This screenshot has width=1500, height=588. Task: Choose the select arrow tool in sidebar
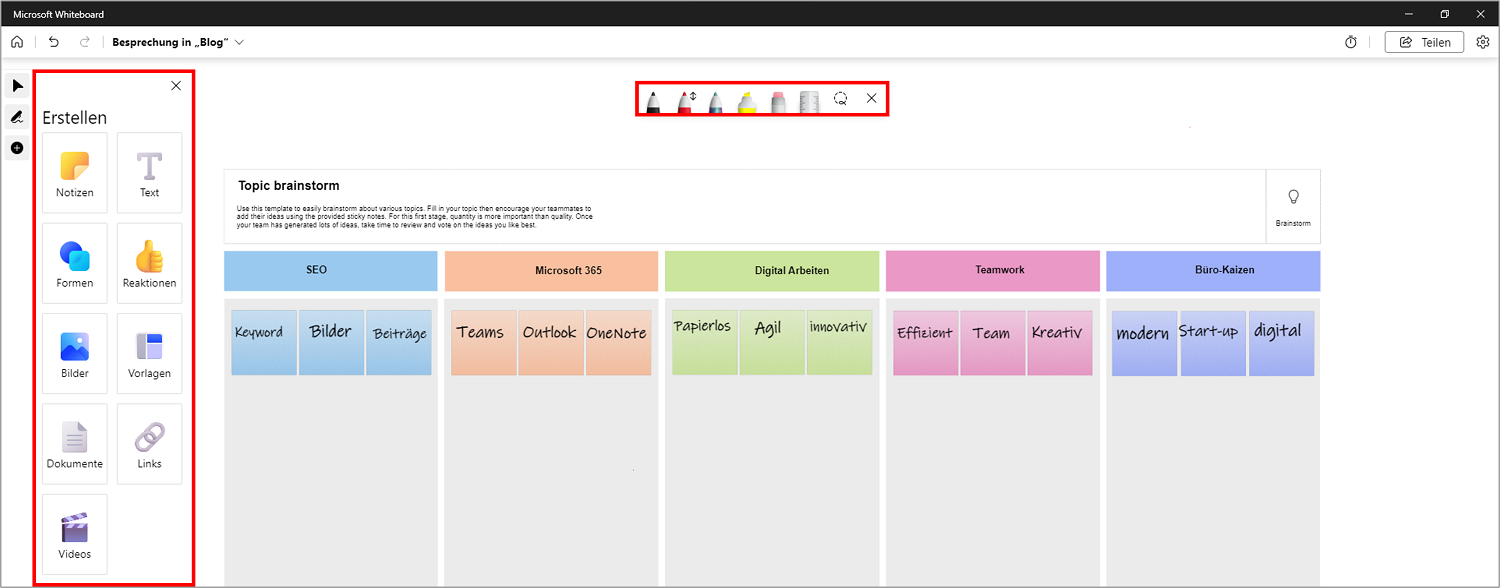click(17, 86)
